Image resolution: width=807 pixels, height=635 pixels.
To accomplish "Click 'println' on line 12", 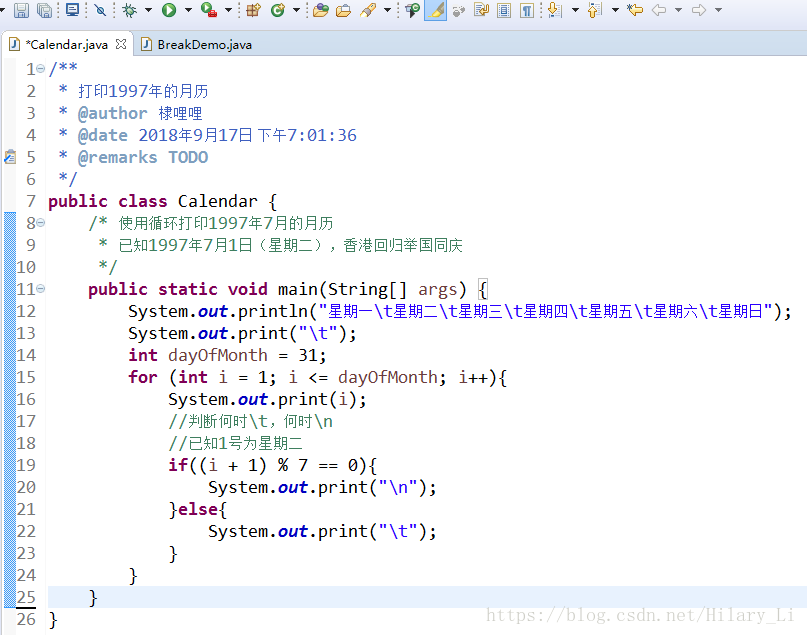I will [273, 311].
